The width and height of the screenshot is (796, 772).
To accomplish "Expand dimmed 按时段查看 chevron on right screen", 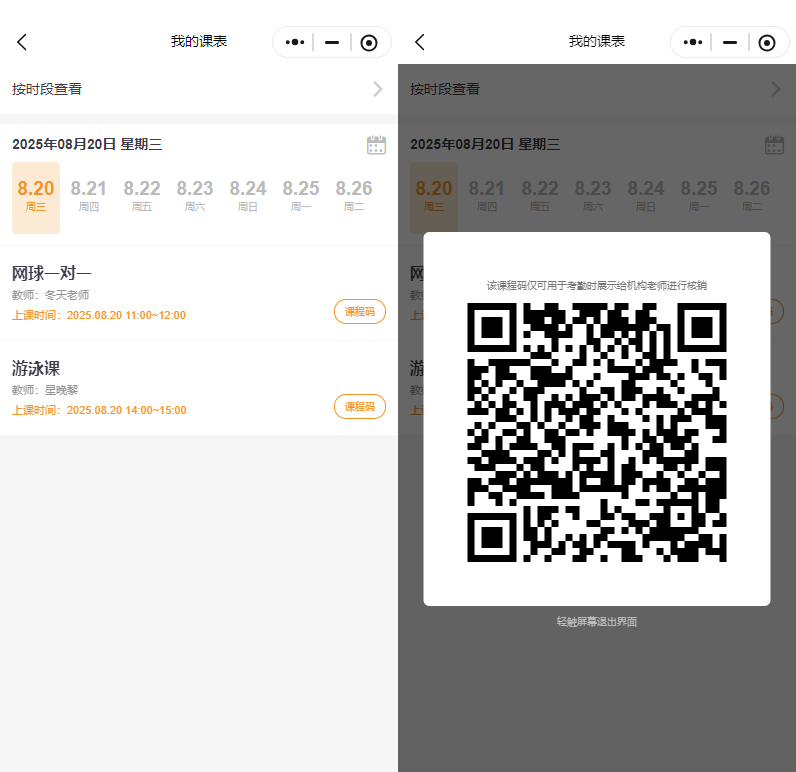I will 776,89.
